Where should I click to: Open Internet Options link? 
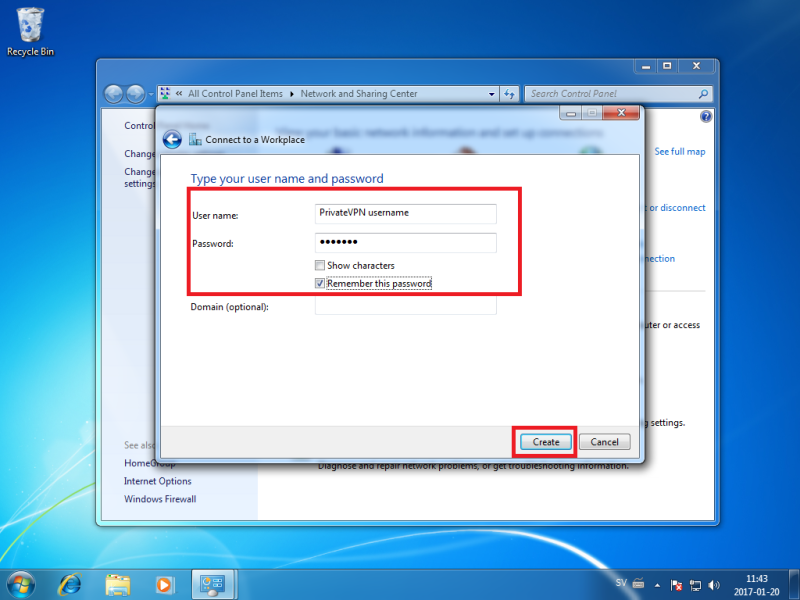[x=158, y=481]
